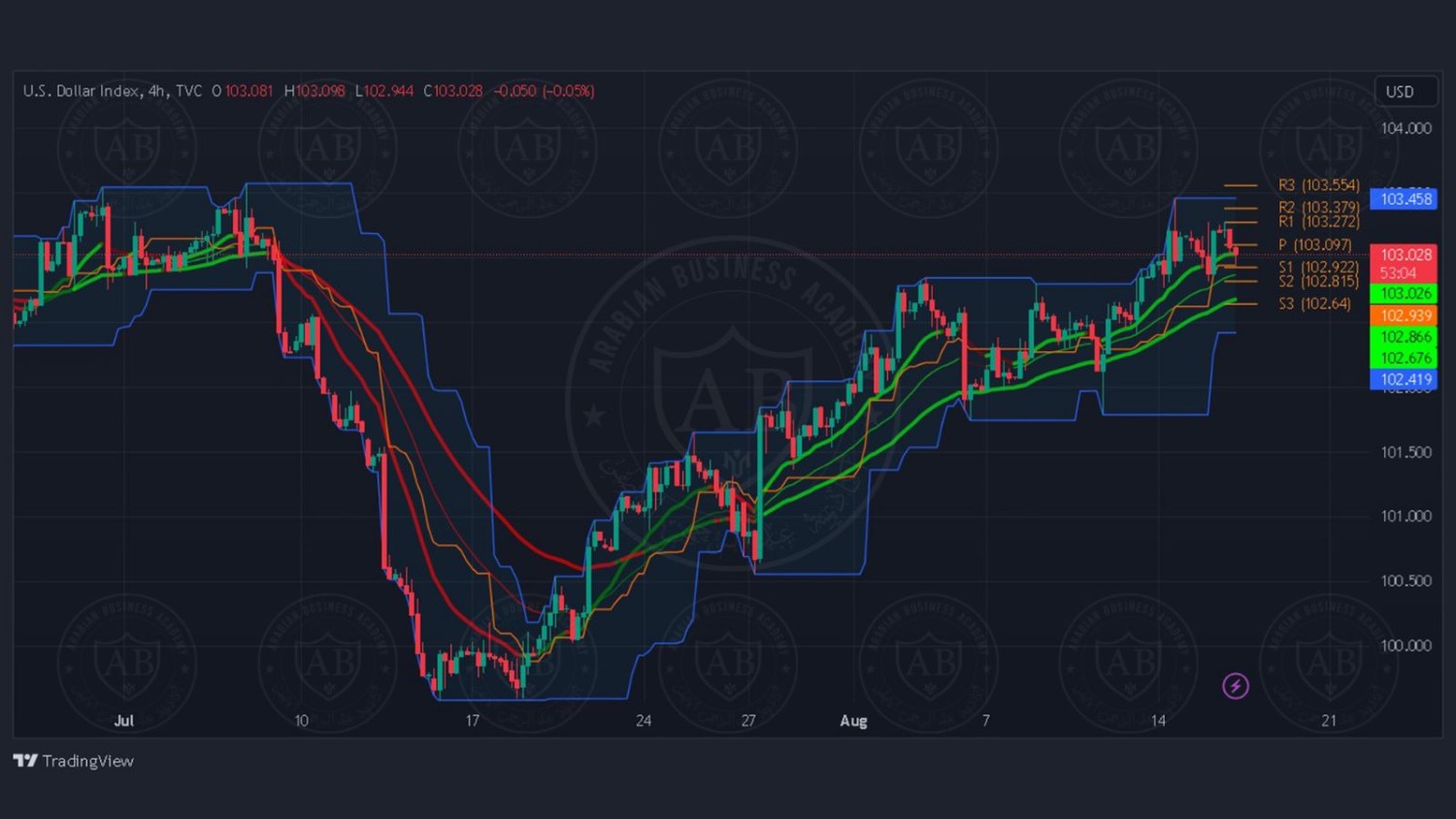Select the R2 (103.379) resistance label
Image resolution: width=1456 pixels, height=819 pixels.
click(1318, 207)
